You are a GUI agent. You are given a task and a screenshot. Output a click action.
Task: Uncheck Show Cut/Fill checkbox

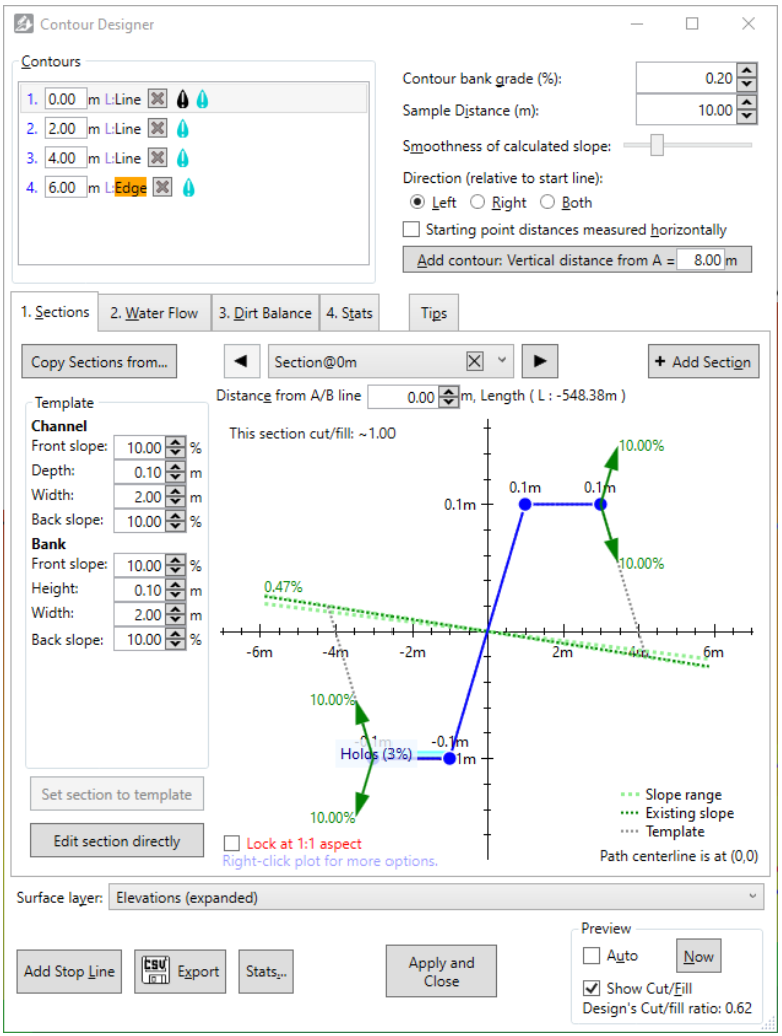(592, 988)
